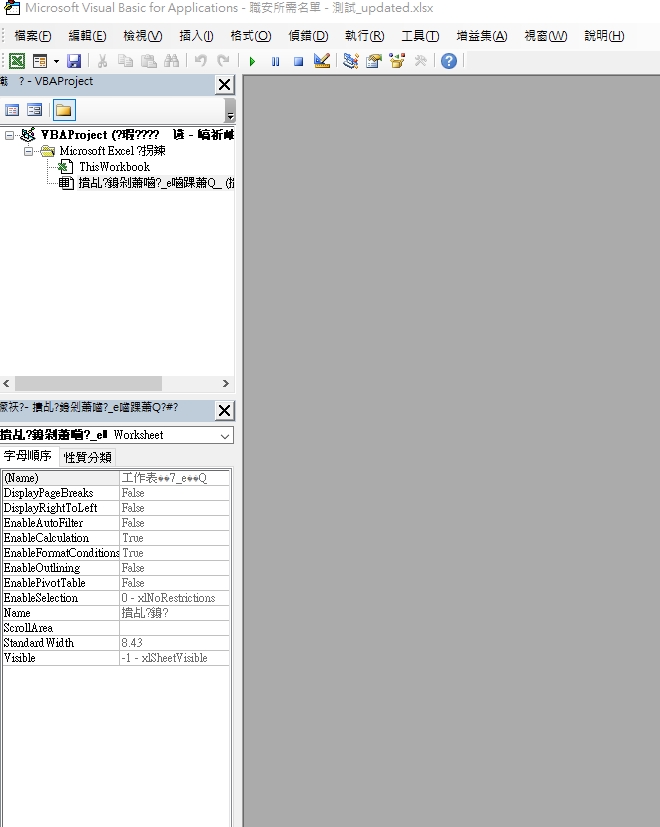Collapse Microsoft Excel objects folder node
Screen dimensions: 660x827
[x=28, y=151]
